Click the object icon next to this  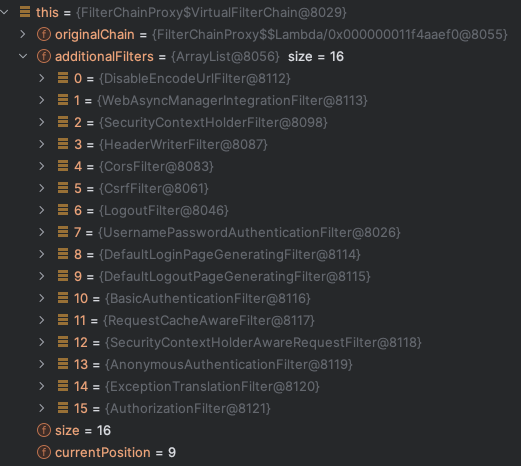(25, 12)
